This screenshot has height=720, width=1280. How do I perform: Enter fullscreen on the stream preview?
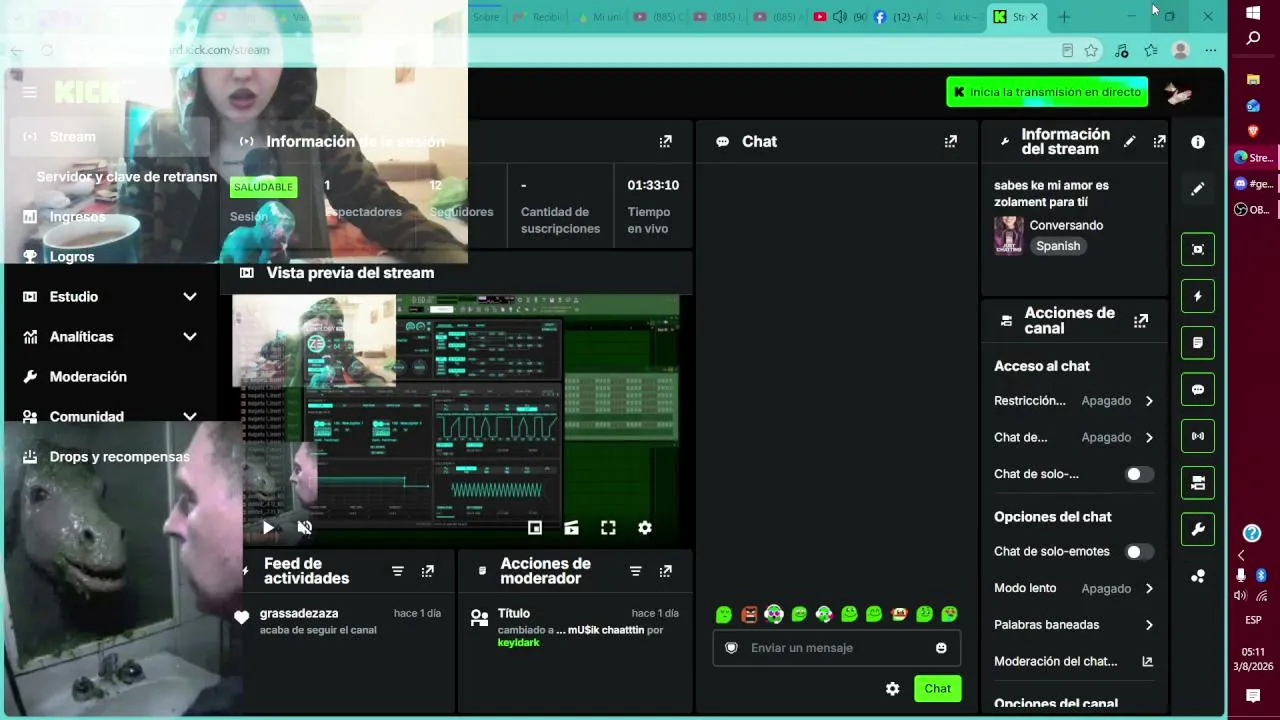[x=608, y=528]
